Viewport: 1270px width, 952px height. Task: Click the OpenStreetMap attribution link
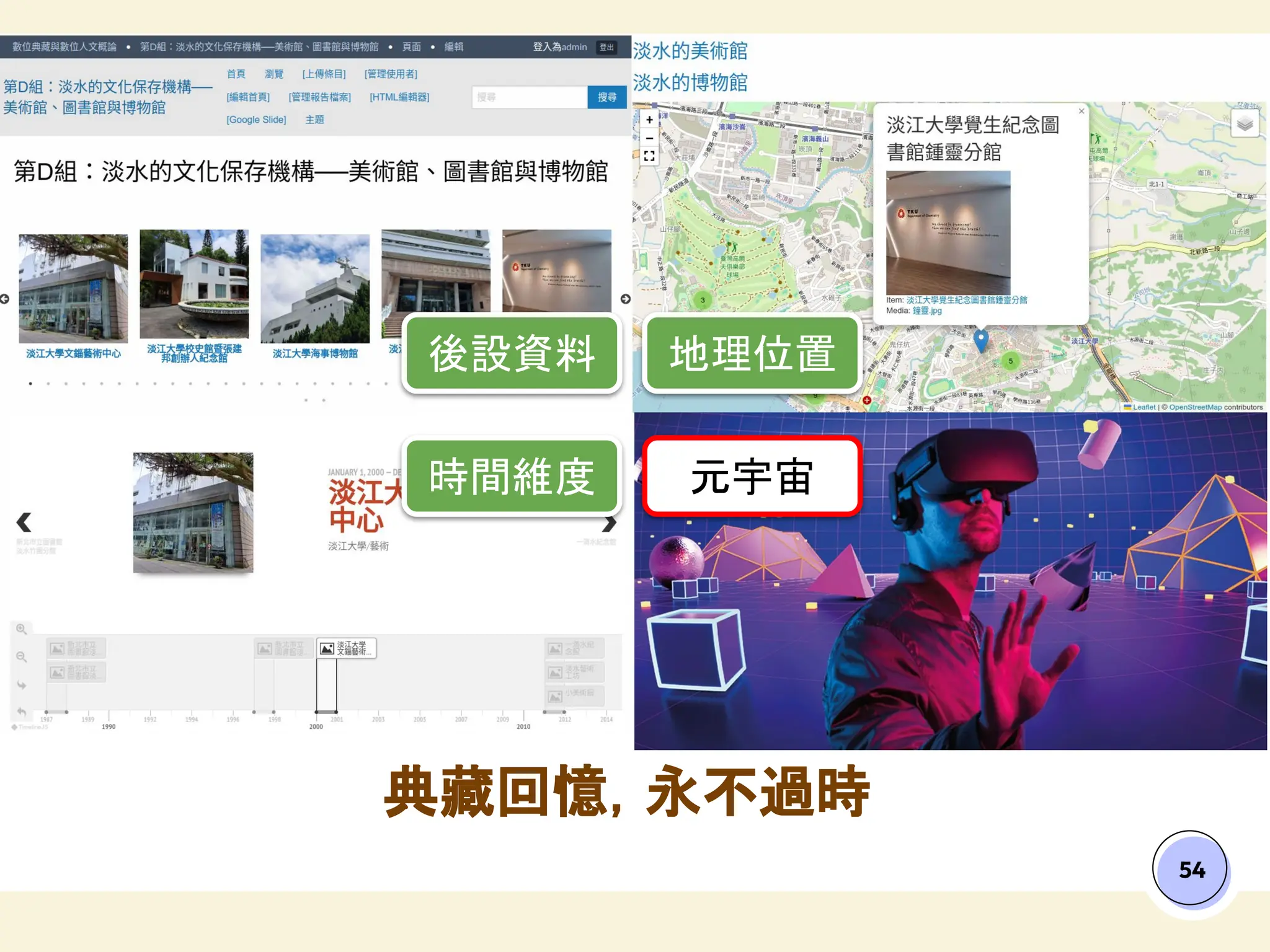coord(1195,407)
